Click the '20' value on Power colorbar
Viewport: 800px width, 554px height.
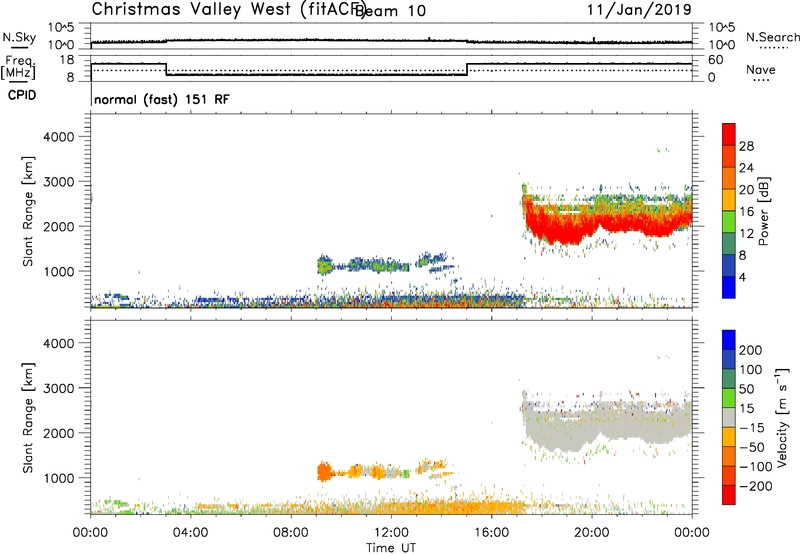tap(746, 190)
